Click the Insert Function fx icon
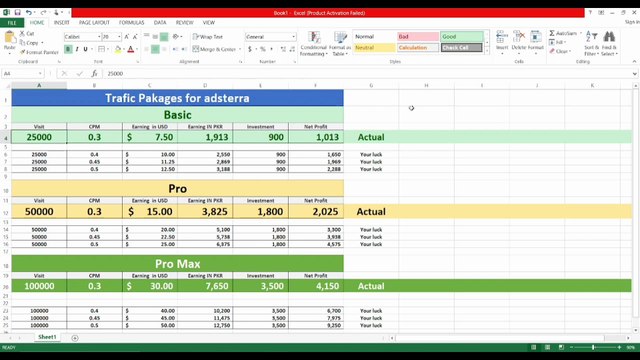 [x=94, y=73]
